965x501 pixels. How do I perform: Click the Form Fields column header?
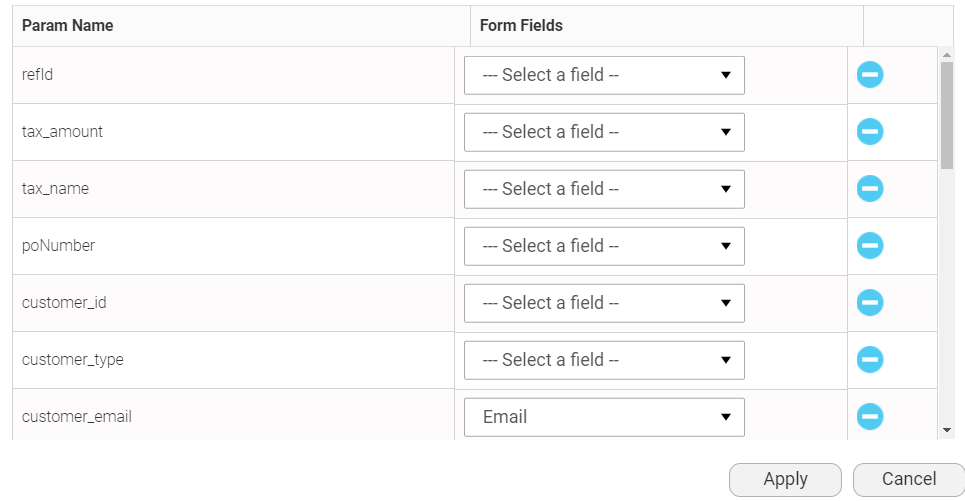(521, 26)
